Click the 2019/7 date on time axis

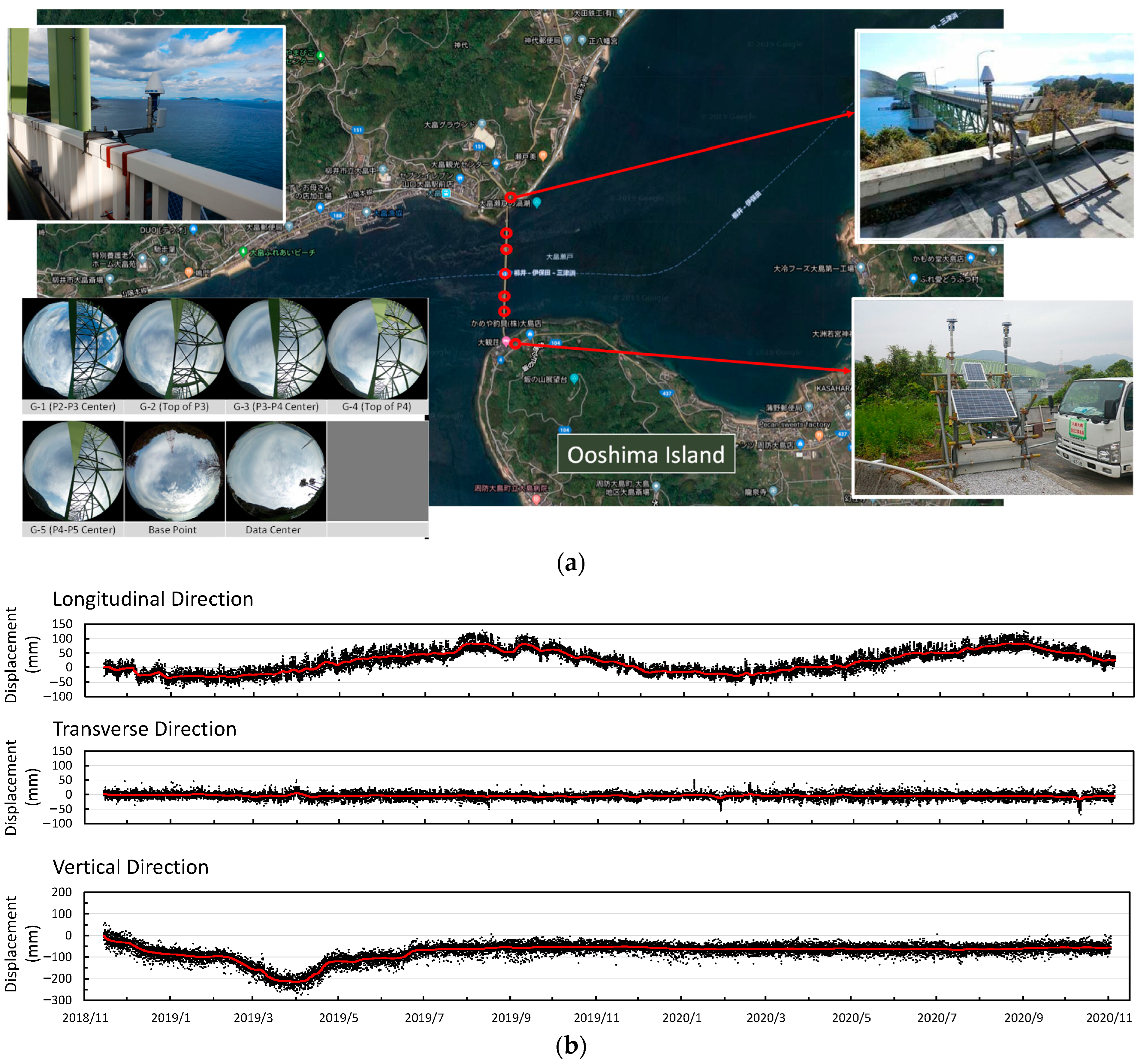[424, 1017]
